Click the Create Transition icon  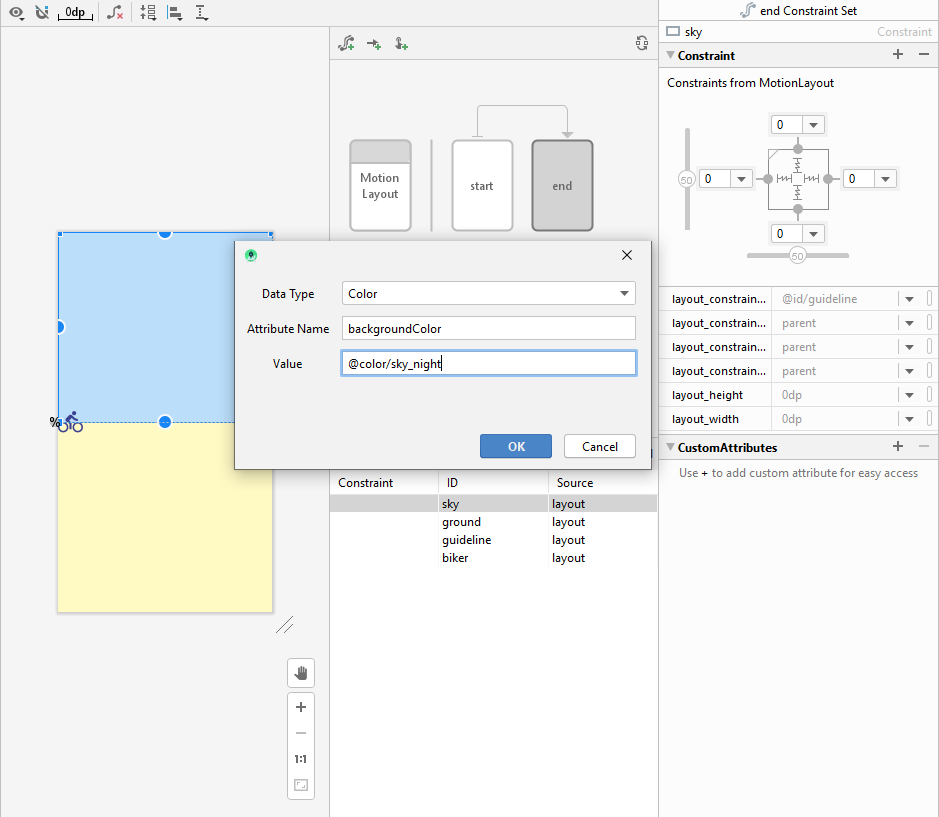pyautogui.click(x=374, y=44)
